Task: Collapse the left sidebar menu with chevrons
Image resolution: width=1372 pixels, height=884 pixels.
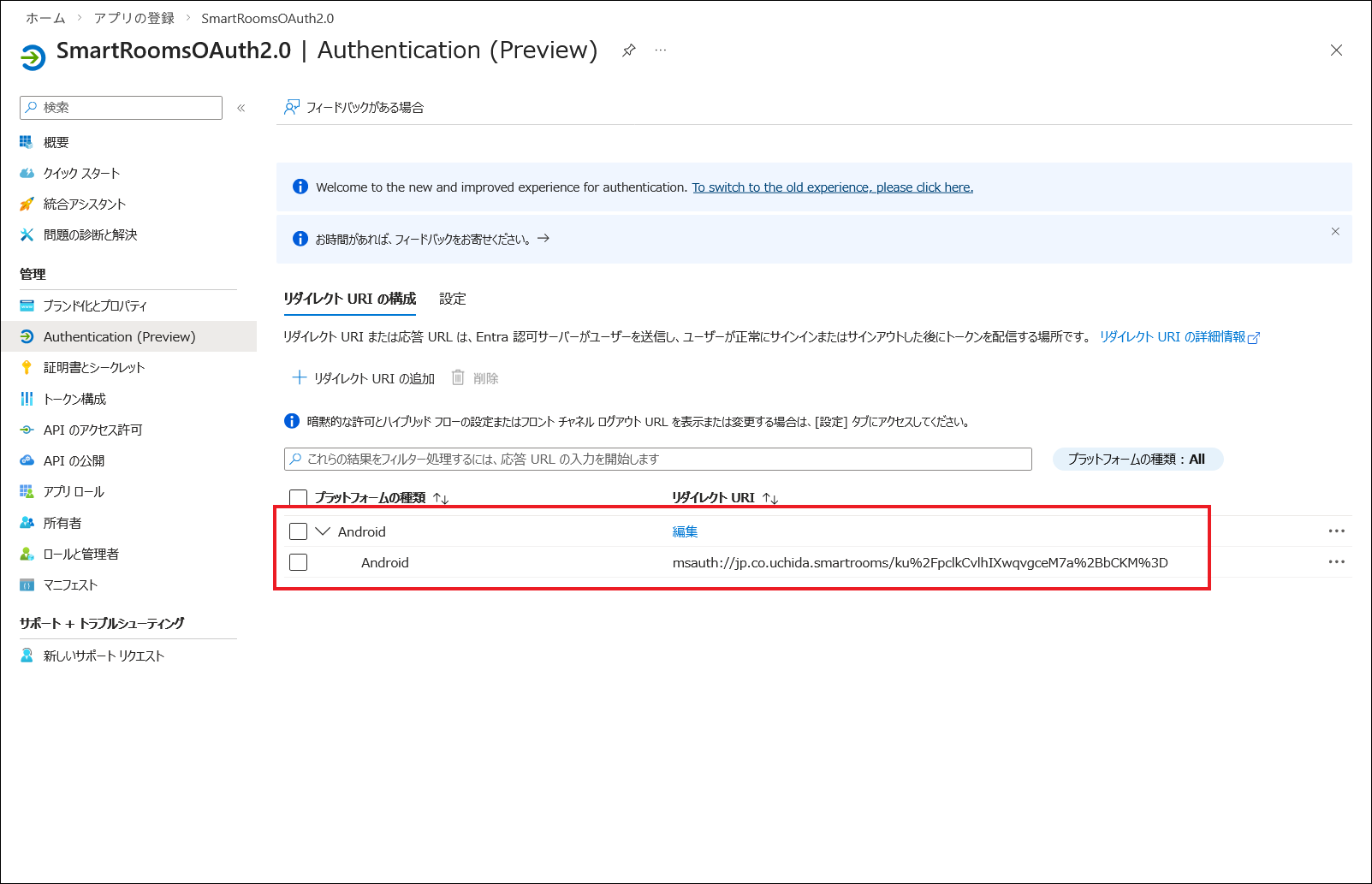Action: coord(241,108)
